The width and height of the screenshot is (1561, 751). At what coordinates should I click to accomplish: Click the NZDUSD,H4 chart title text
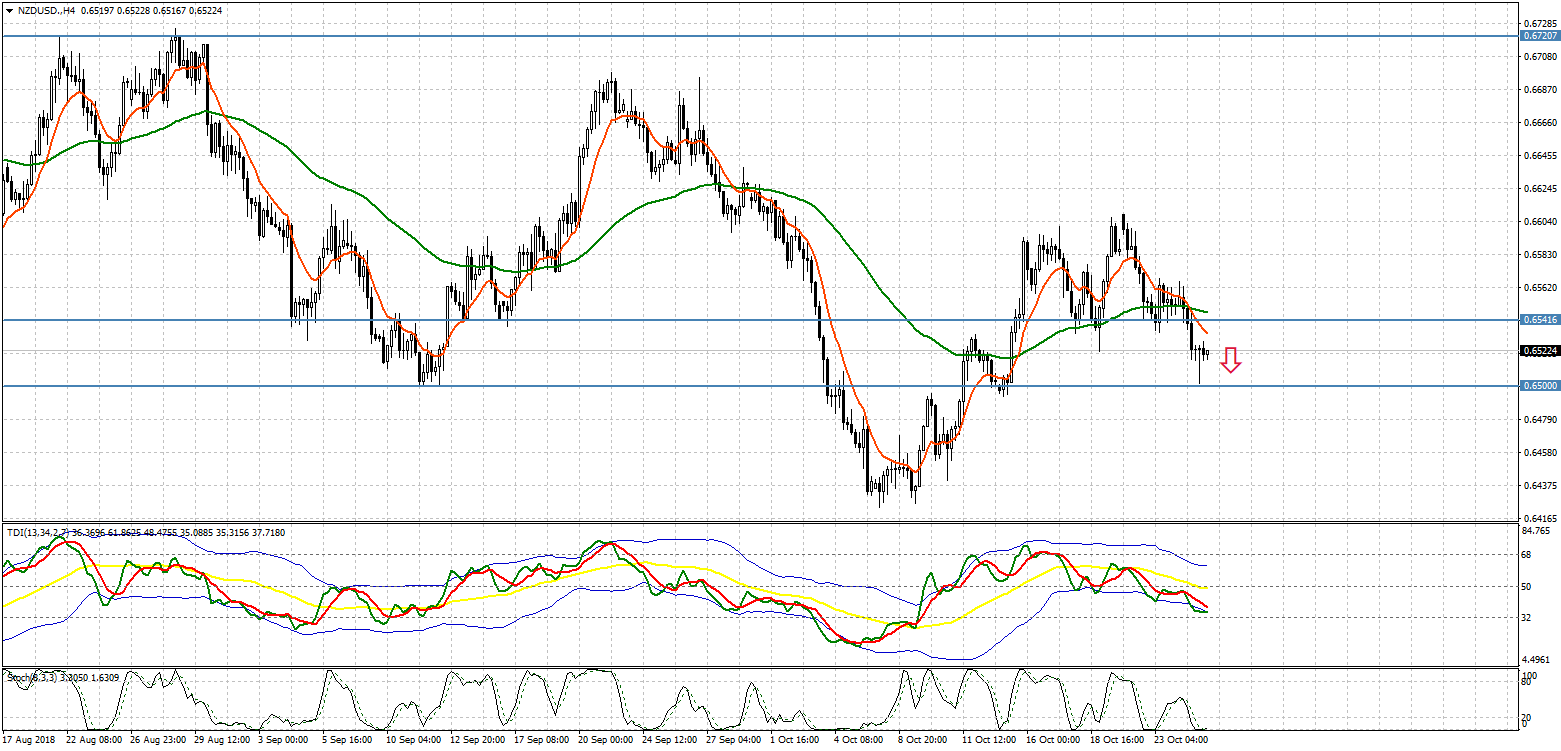coord(46,10)
